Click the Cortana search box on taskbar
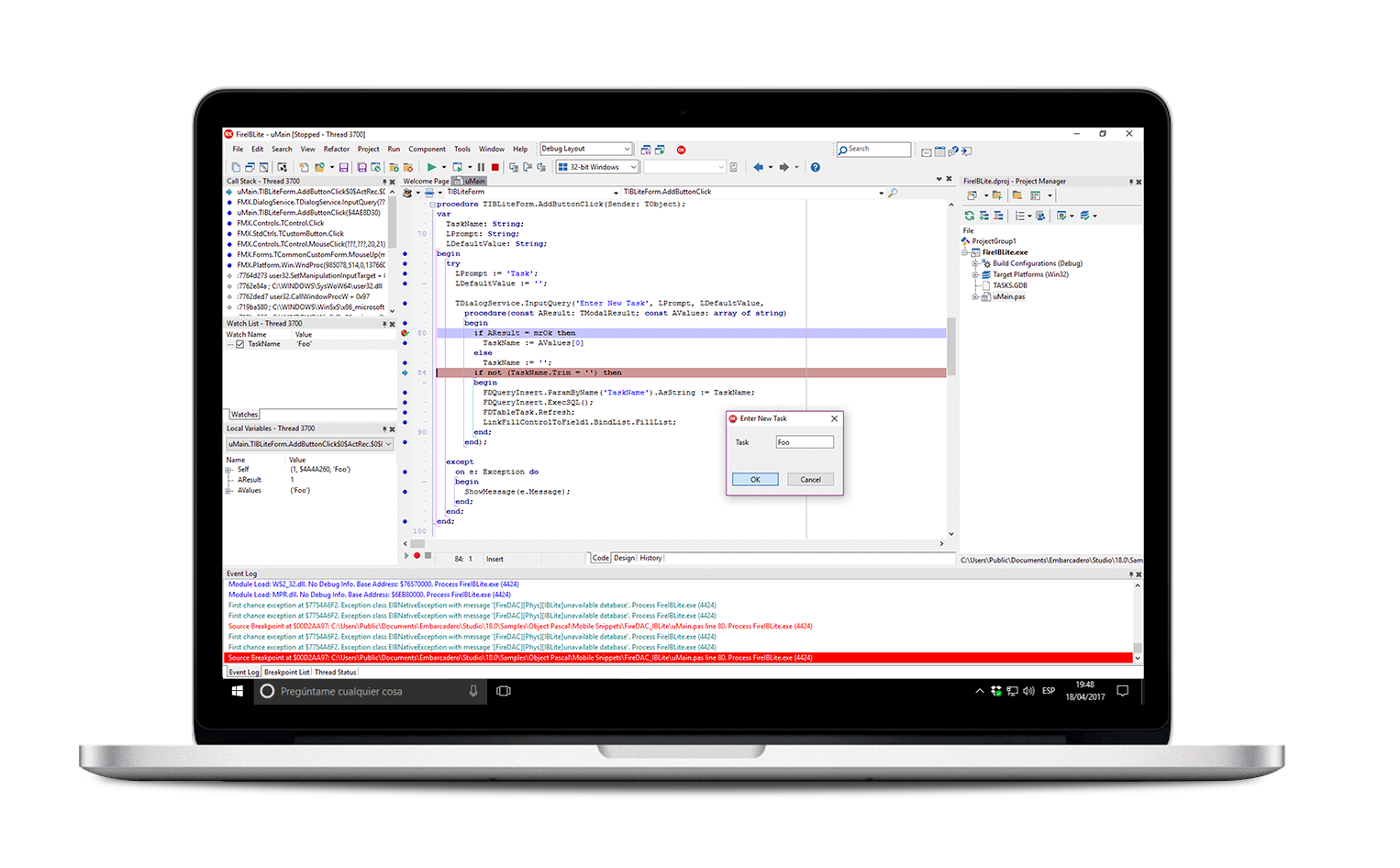Viewport: 1400px width, 868px height. [x=370, y=691]
